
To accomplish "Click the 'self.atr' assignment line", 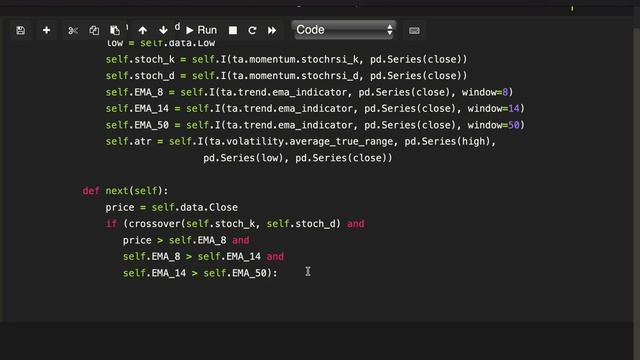I will pyautogui.click(x=300, y=142).
